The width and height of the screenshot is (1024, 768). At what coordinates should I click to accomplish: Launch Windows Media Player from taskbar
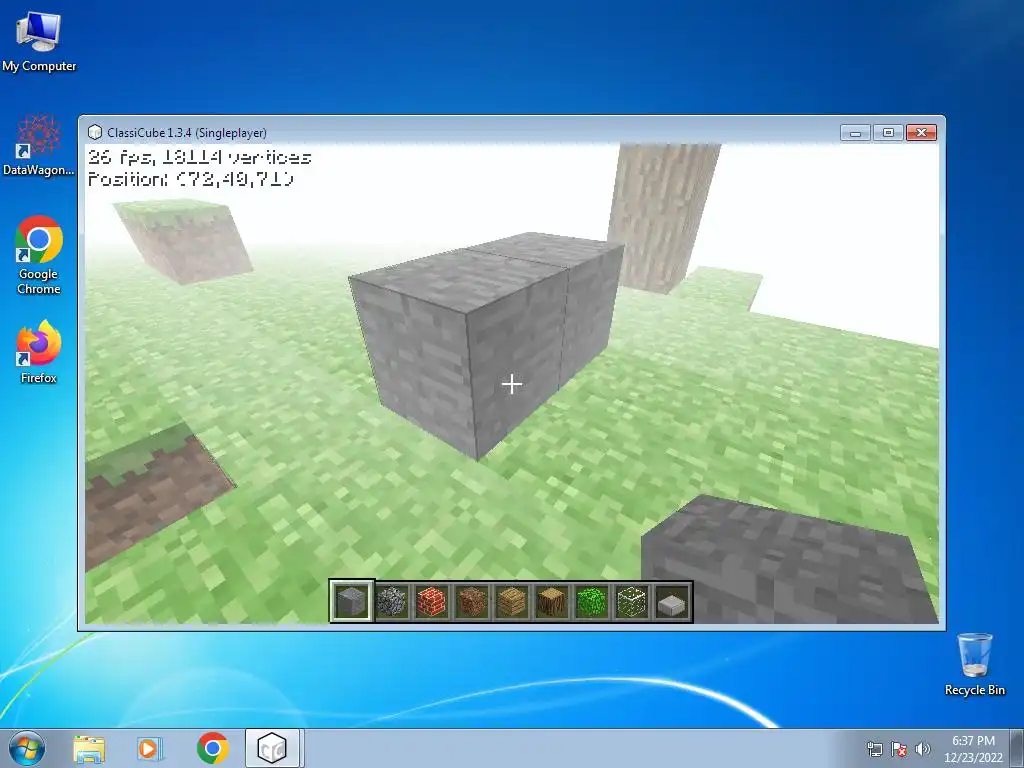click(x=150, y=748)
